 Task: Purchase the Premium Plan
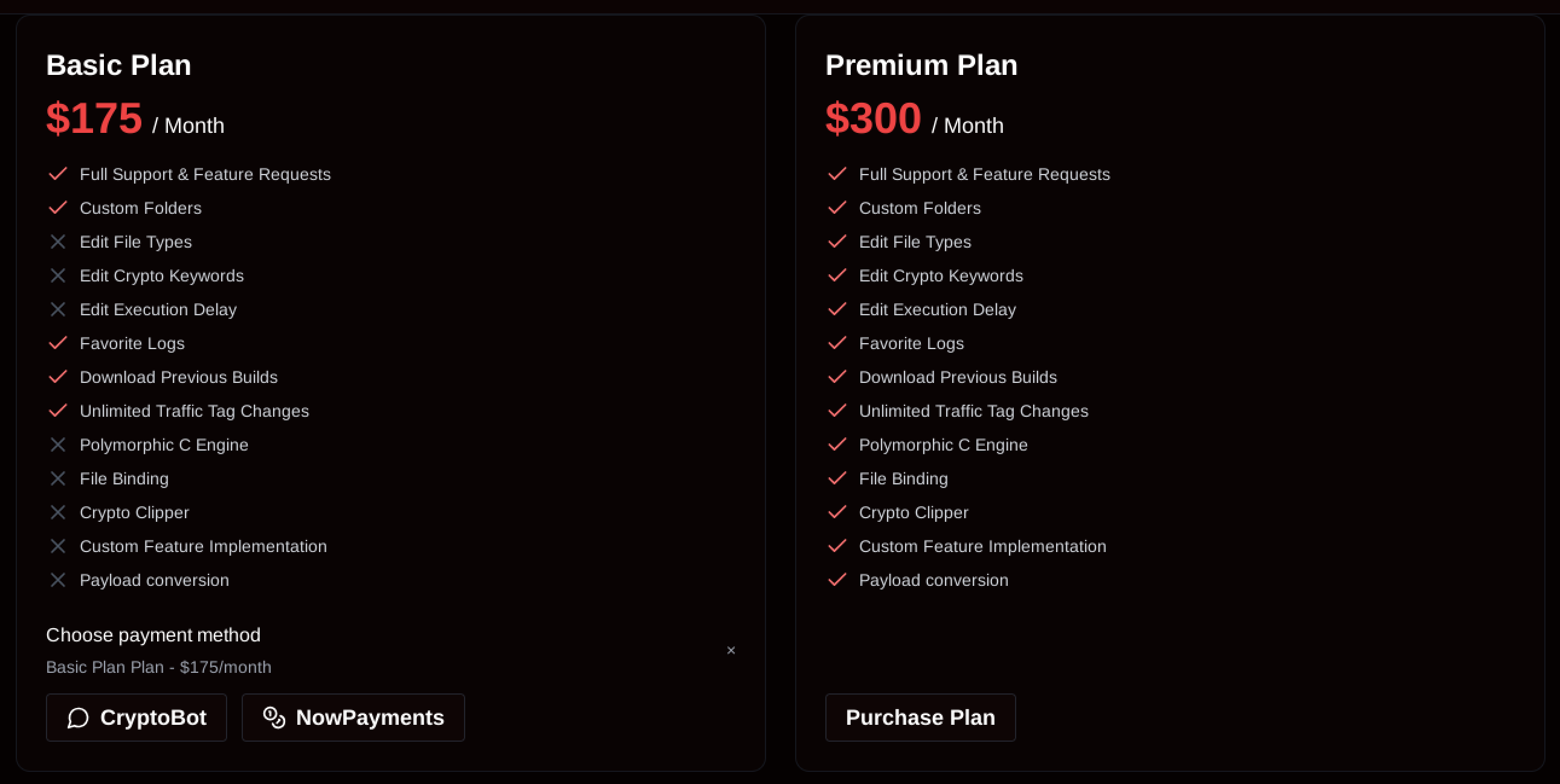click(x=920, y=718)
